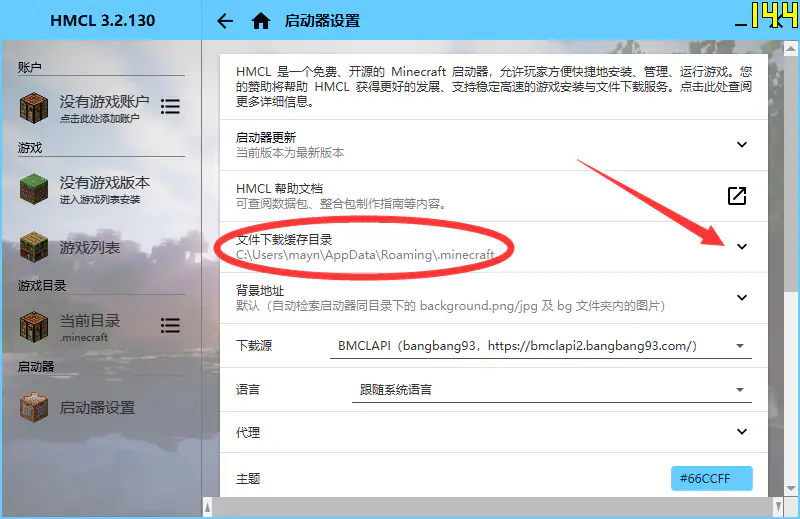Expand the 背景地址 section
The height and width of the screenshot is (519, 800).
coord(742,298)
